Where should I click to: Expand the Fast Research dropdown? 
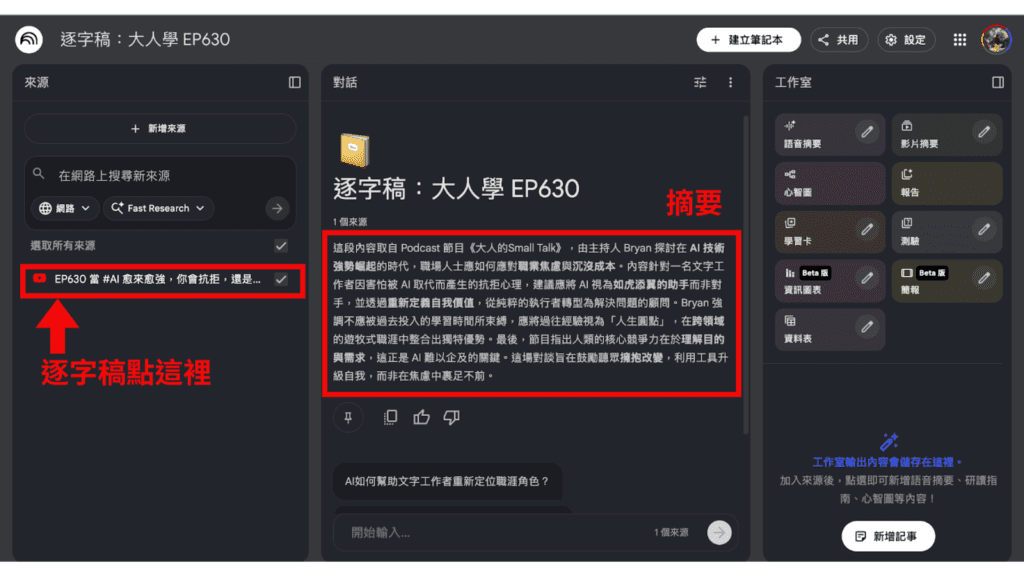click(x=160, y=208)
